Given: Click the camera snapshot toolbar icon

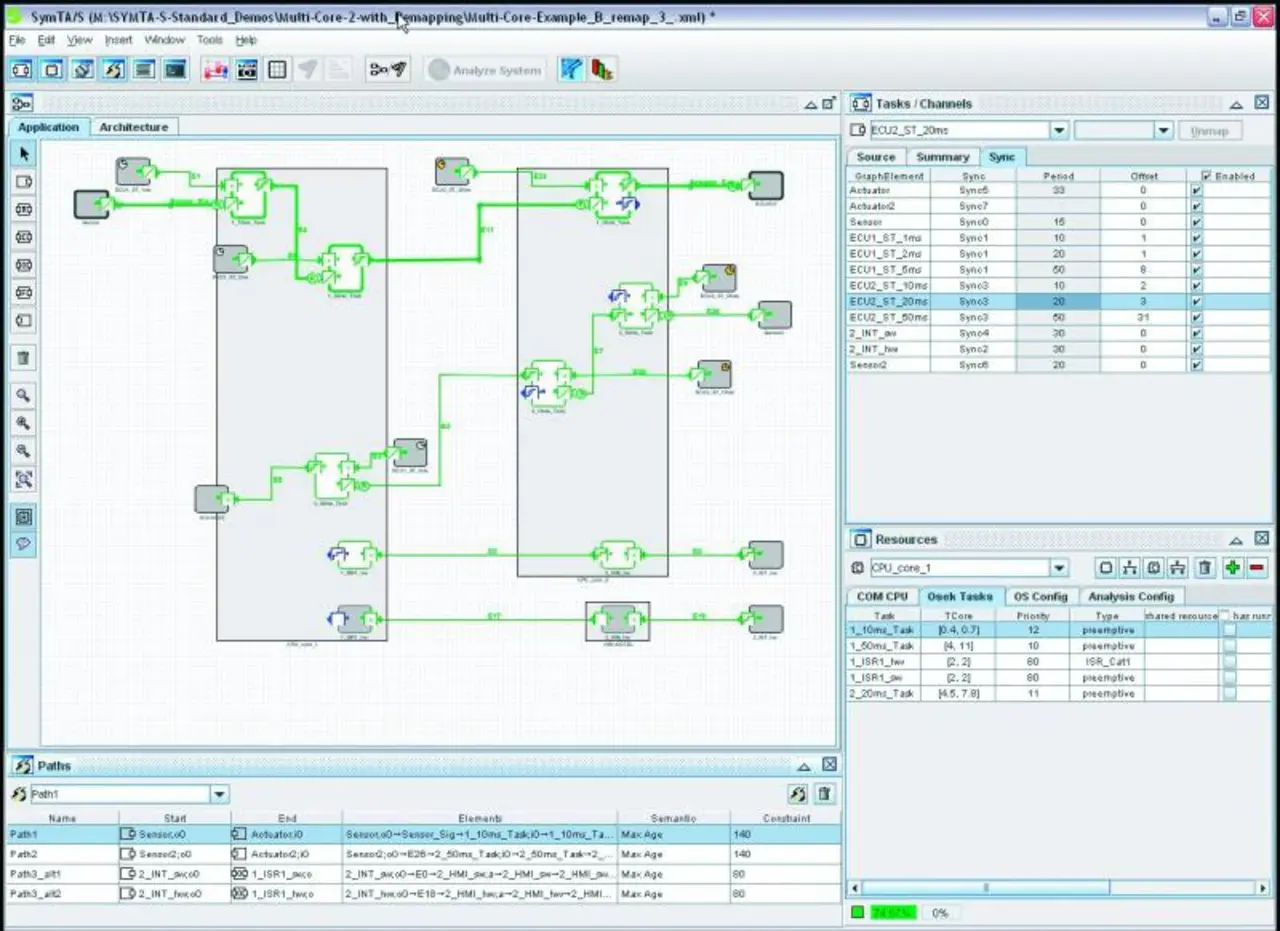Looking at the screenshot, I should tap(246, 70).
